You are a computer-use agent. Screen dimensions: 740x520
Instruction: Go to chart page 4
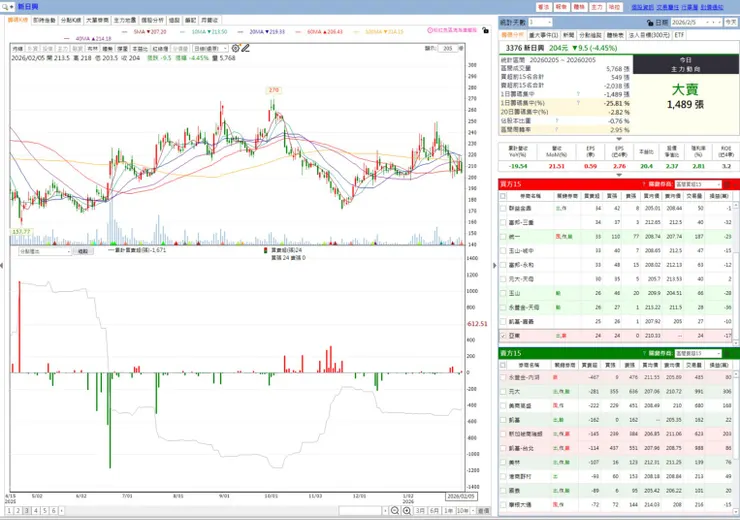tap(36, 511)
